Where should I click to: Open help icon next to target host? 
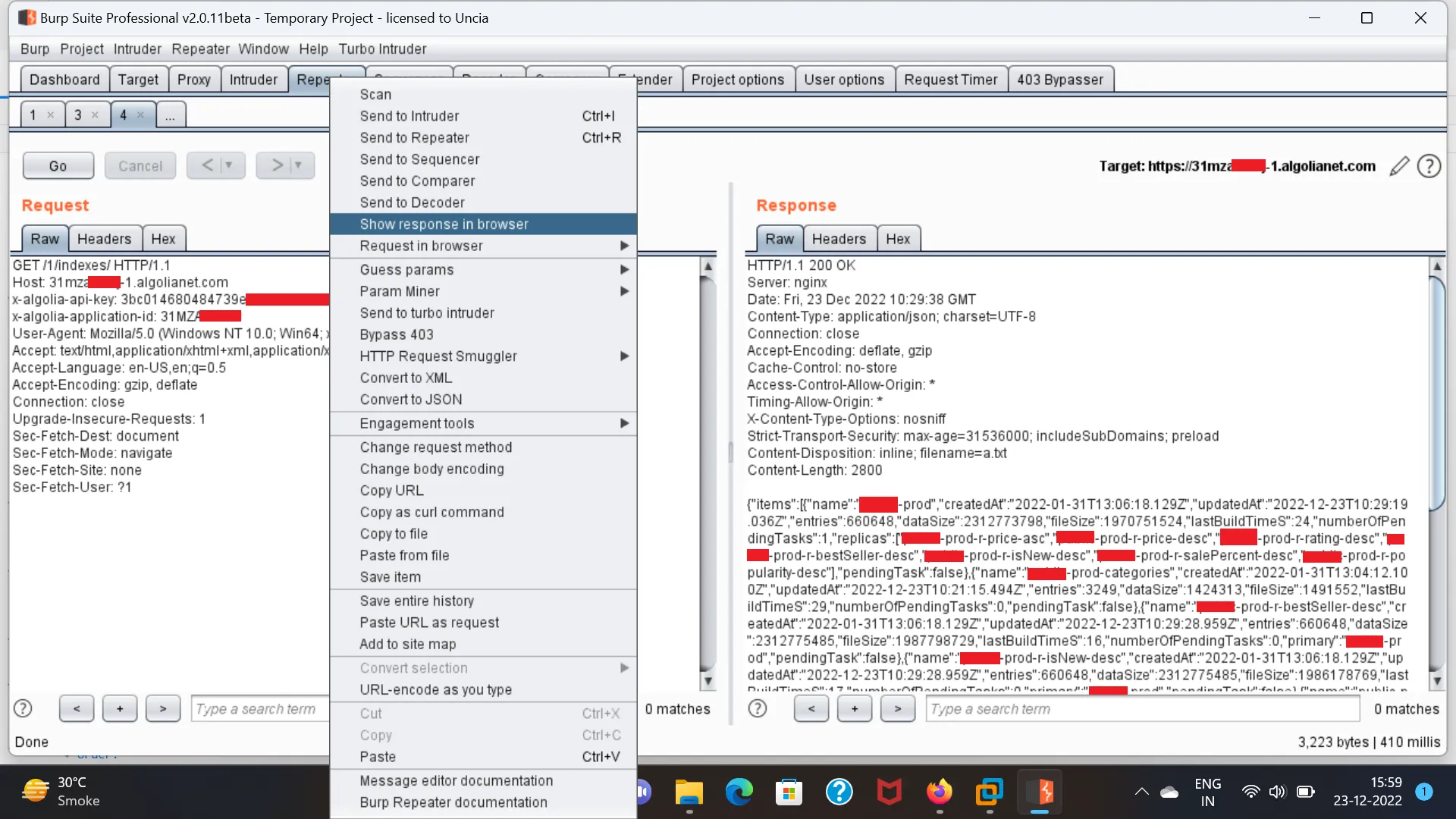1429,166
